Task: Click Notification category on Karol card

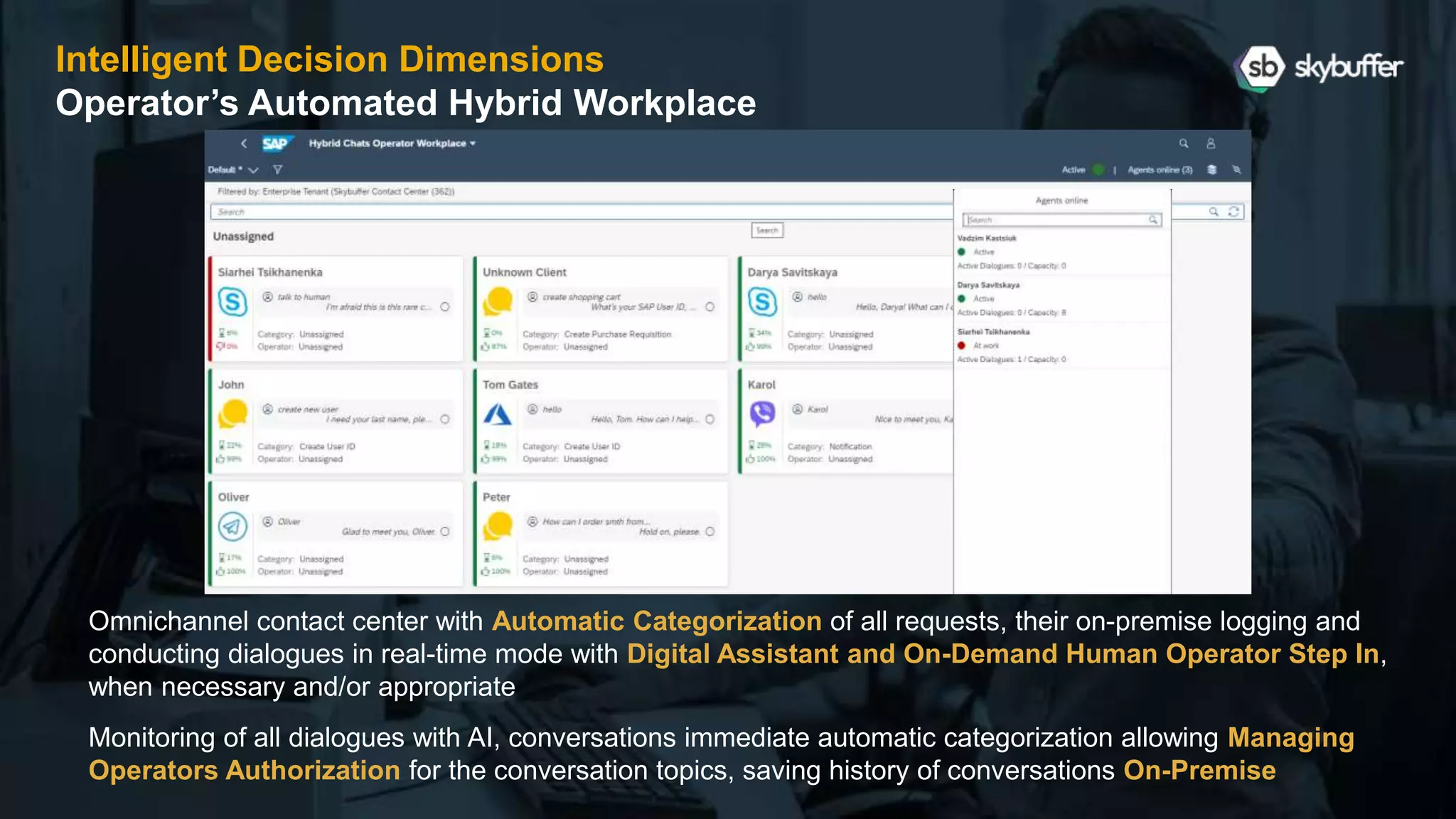Action: point(850,446)
